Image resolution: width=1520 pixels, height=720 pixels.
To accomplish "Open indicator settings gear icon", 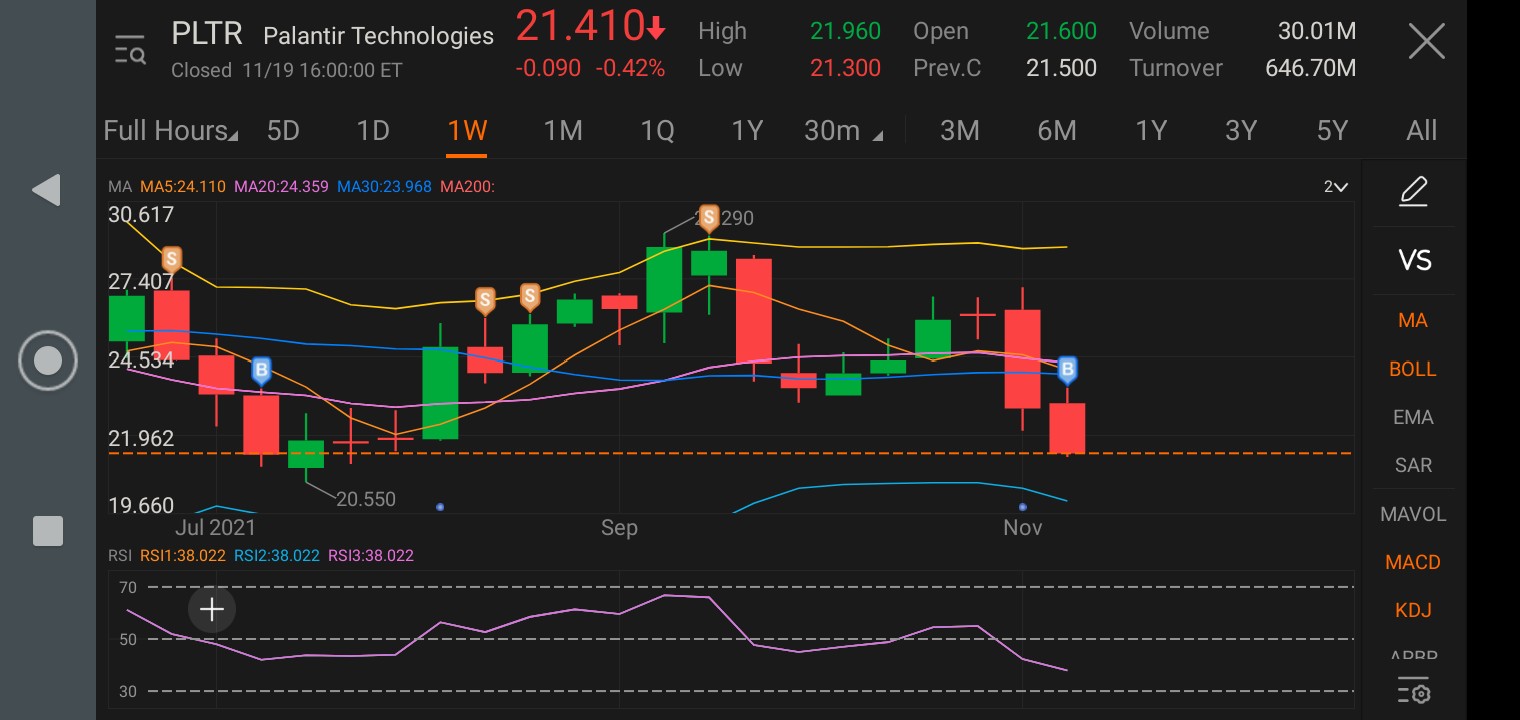I will click(x=1413, y=691).
